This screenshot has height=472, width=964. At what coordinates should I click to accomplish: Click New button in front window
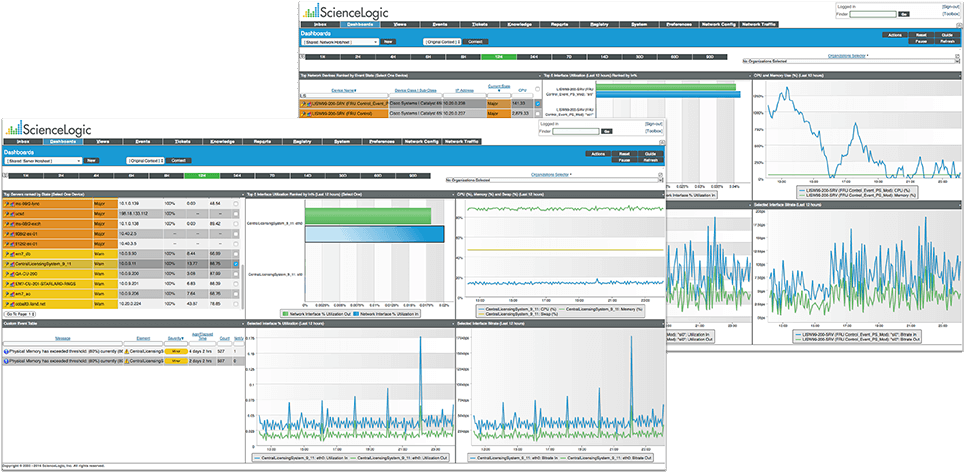[x=92, y=160]
